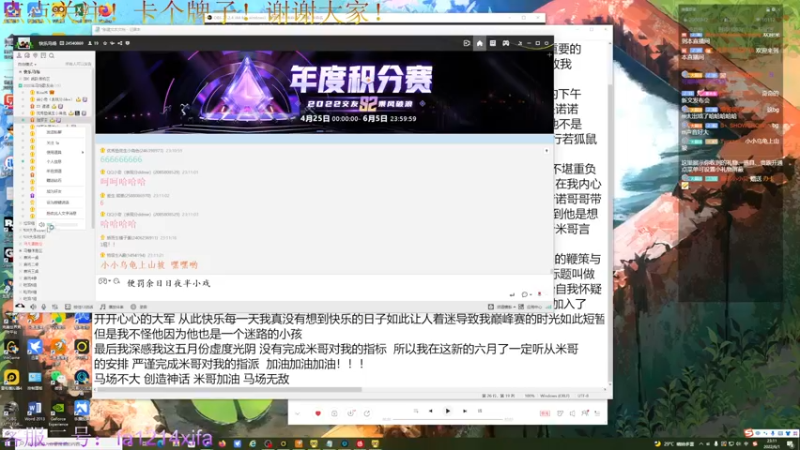Open GeForce Experience desktop shortcut

point(58,413)
